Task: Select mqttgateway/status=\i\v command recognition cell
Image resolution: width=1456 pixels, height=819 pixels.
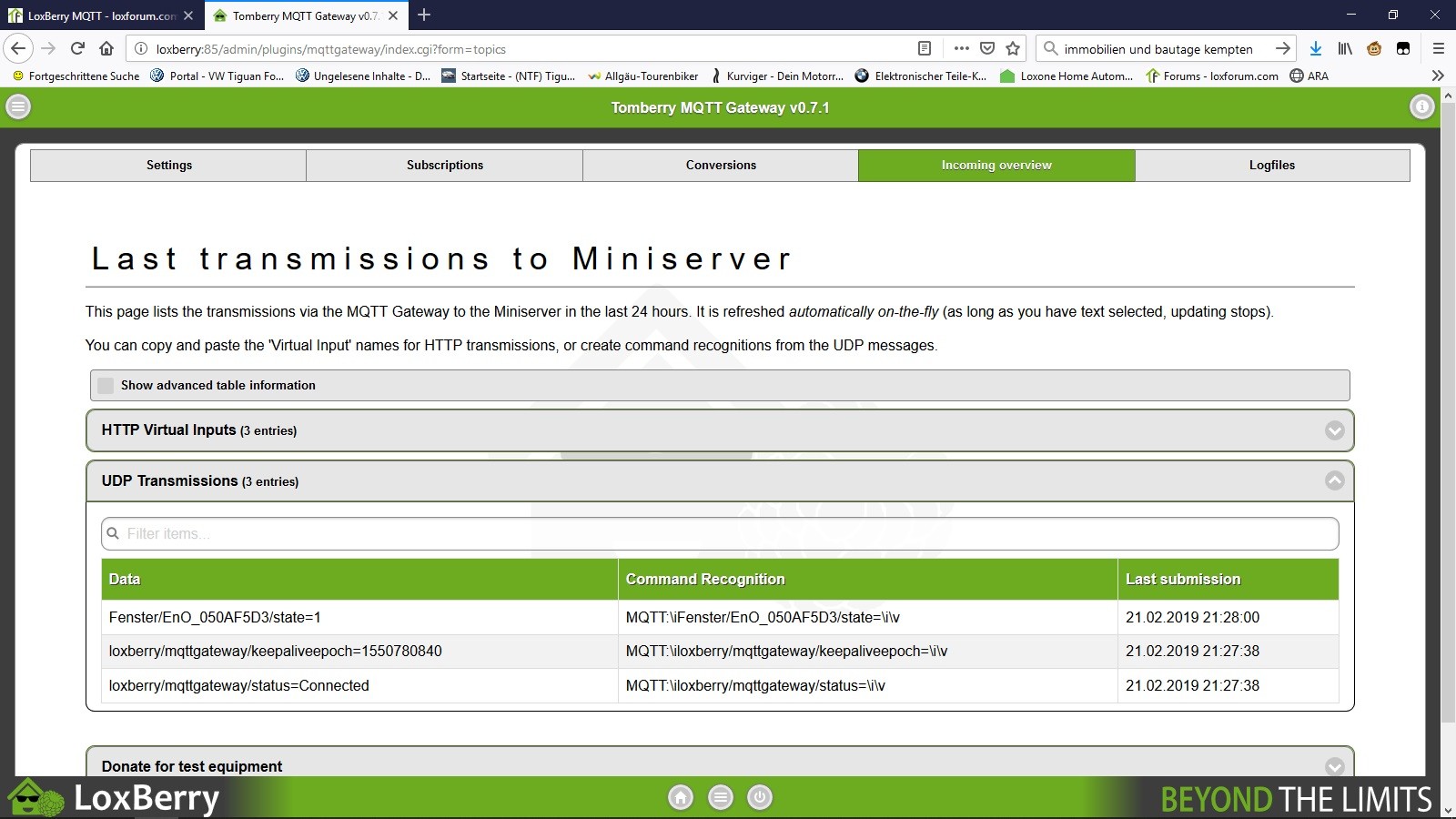Action: coord(868,686)
